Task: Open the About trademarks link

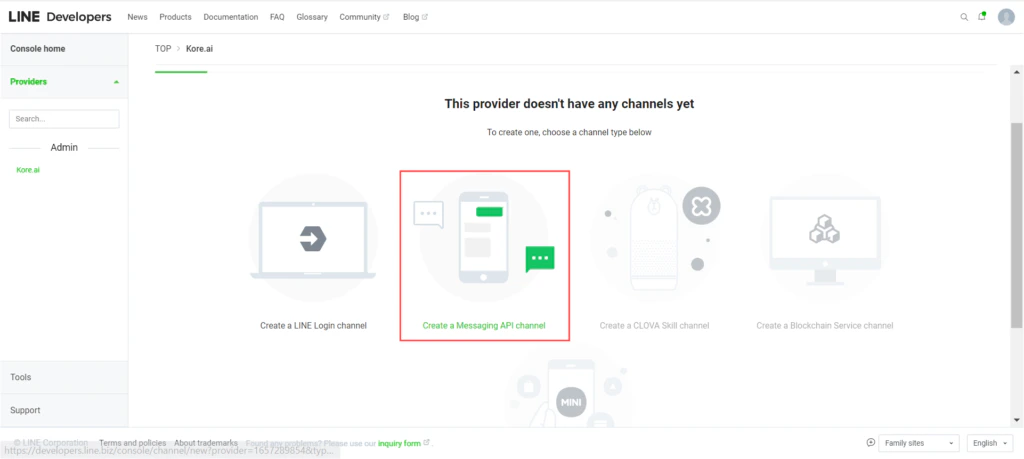Action: [206, 443]
